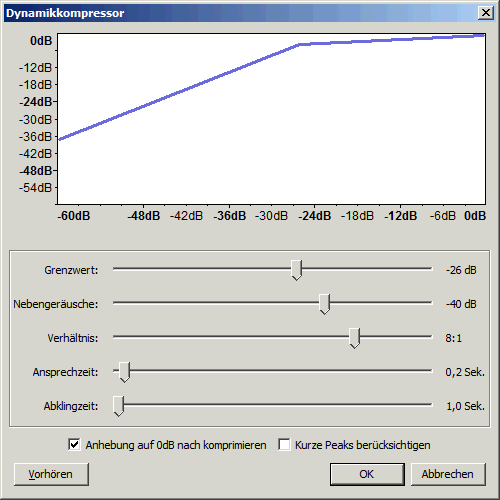Image resolution: width=500 pixels, height=500 pixels.
Task: Click the compression curve knee point in graph
Action: [x=299, y=44]
